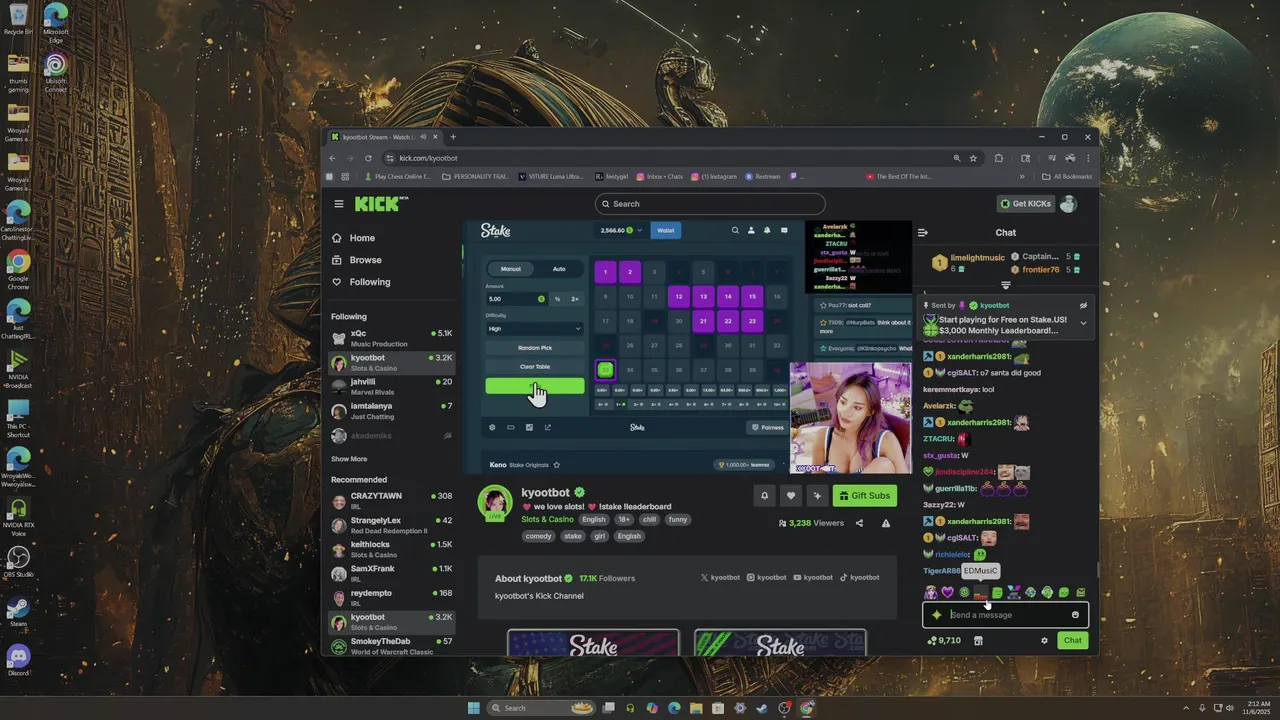Toggle the notification bell for kyootbot
Screen dimensions: 1280x720
[764, 495]
